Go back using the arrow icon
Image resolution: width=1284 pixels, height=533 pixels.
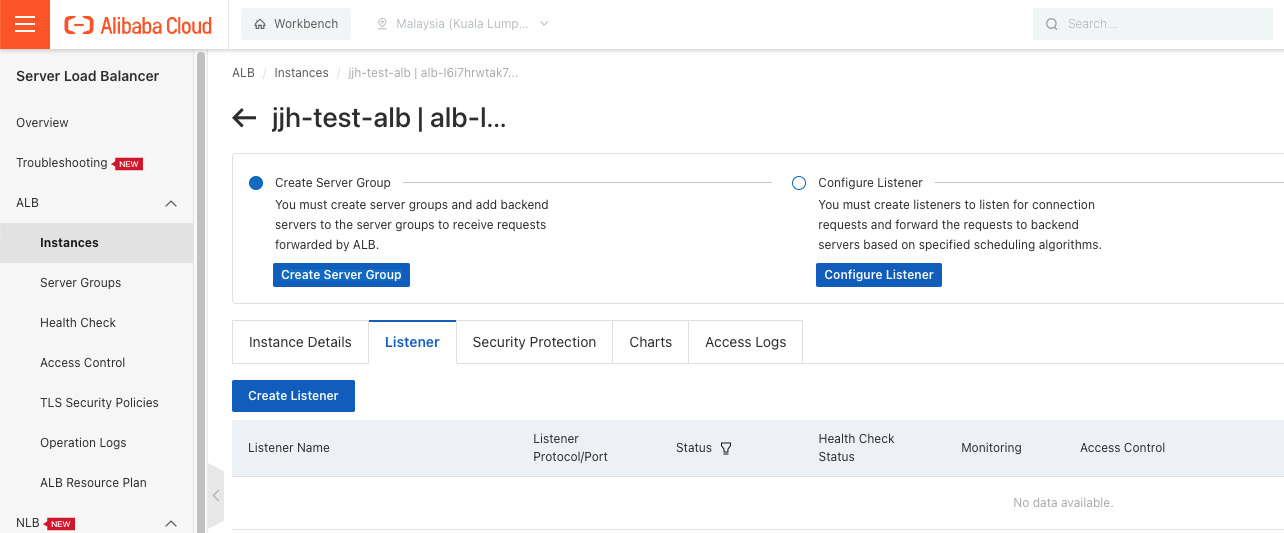point(244,118)
